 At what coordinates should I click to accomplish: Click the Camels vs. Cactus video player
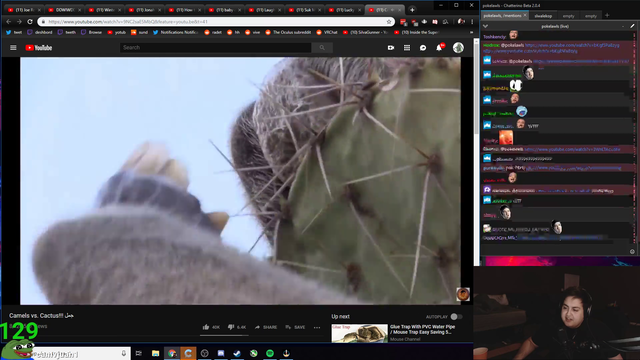(240, 181)
